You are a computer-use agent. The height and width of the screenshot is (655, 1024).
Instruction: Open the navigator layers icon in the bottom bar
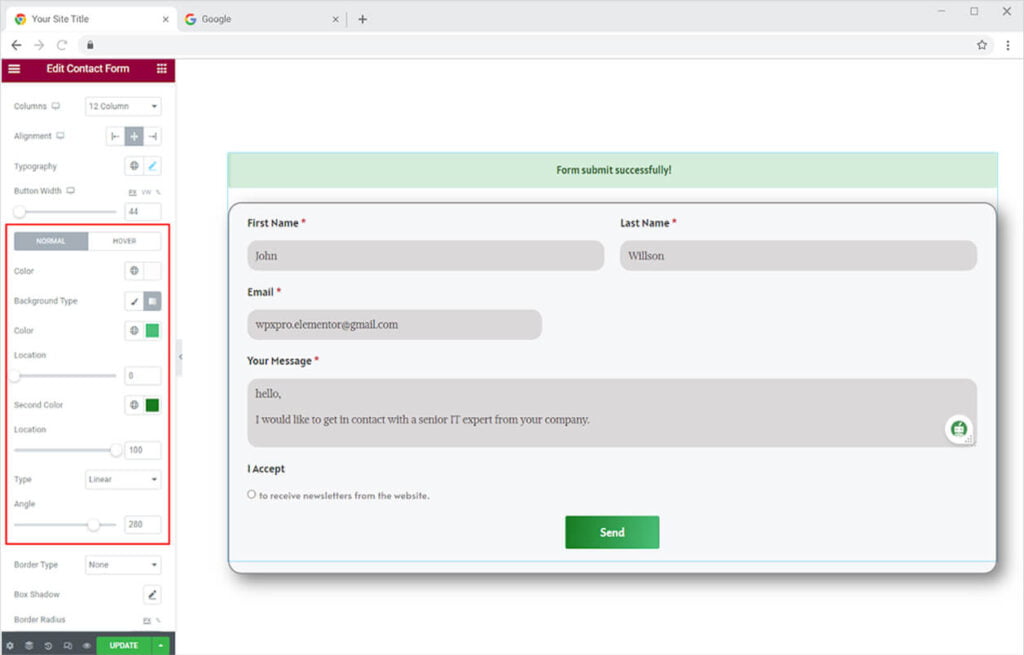point(29,646)
